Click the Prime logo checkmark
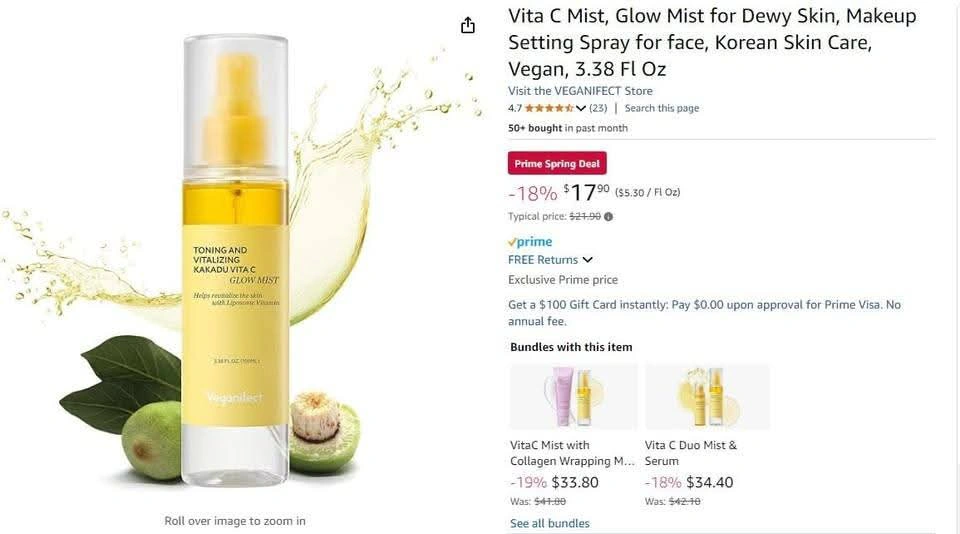Image resolution: width=960 pixels, height=534 pixels. 512,242
